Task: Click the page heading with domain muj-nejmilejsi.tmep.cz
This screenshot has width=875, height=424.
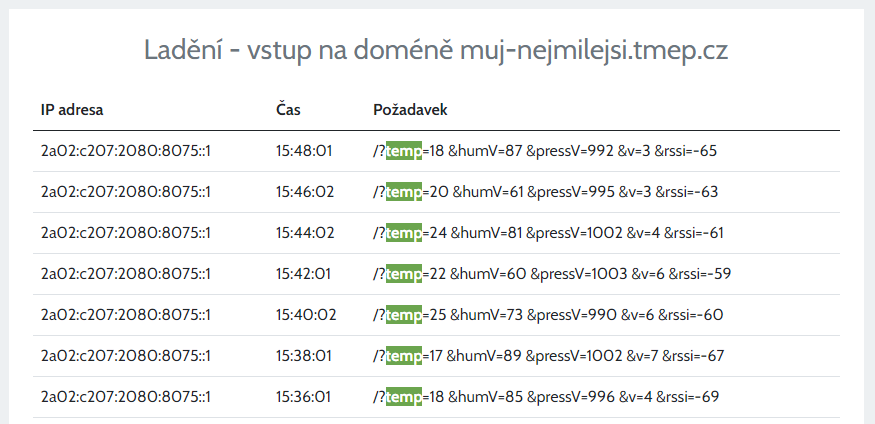Action: [436, 50]
